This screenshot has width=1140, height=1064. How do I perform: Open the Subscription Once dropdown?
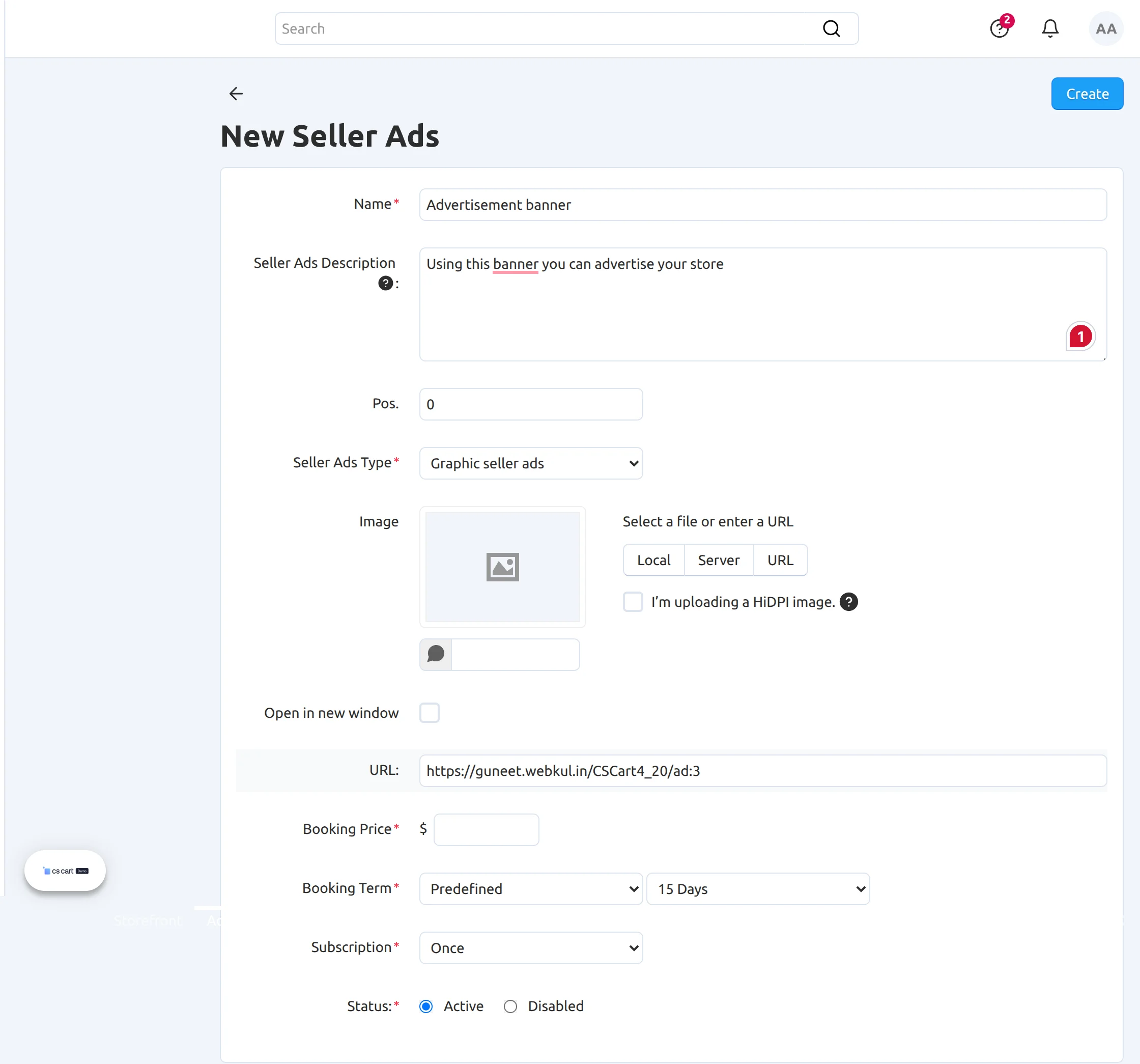coord(531,947)
